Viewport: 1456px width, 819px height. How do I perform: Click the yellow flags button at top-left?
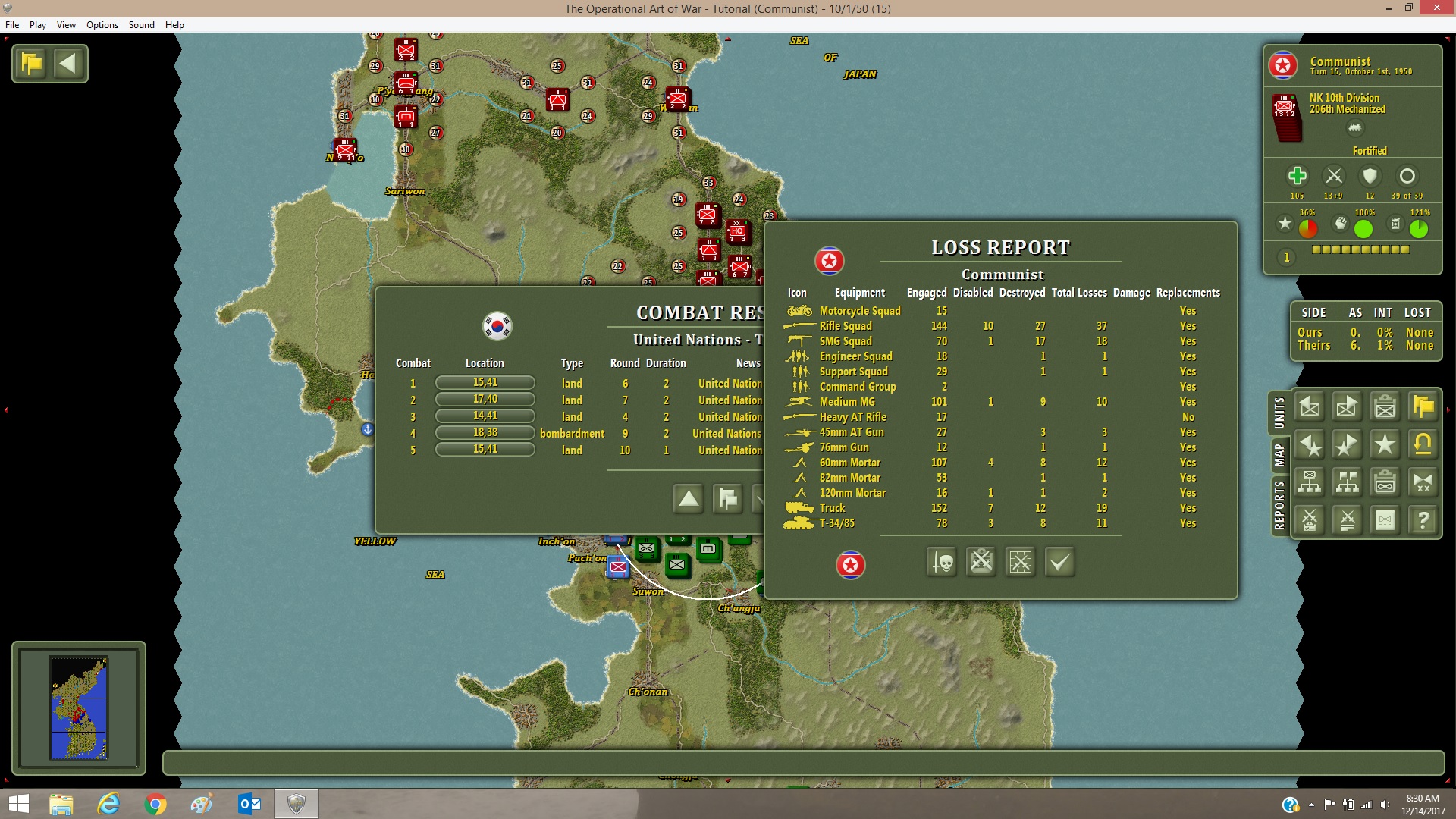(x=32, y=63)
